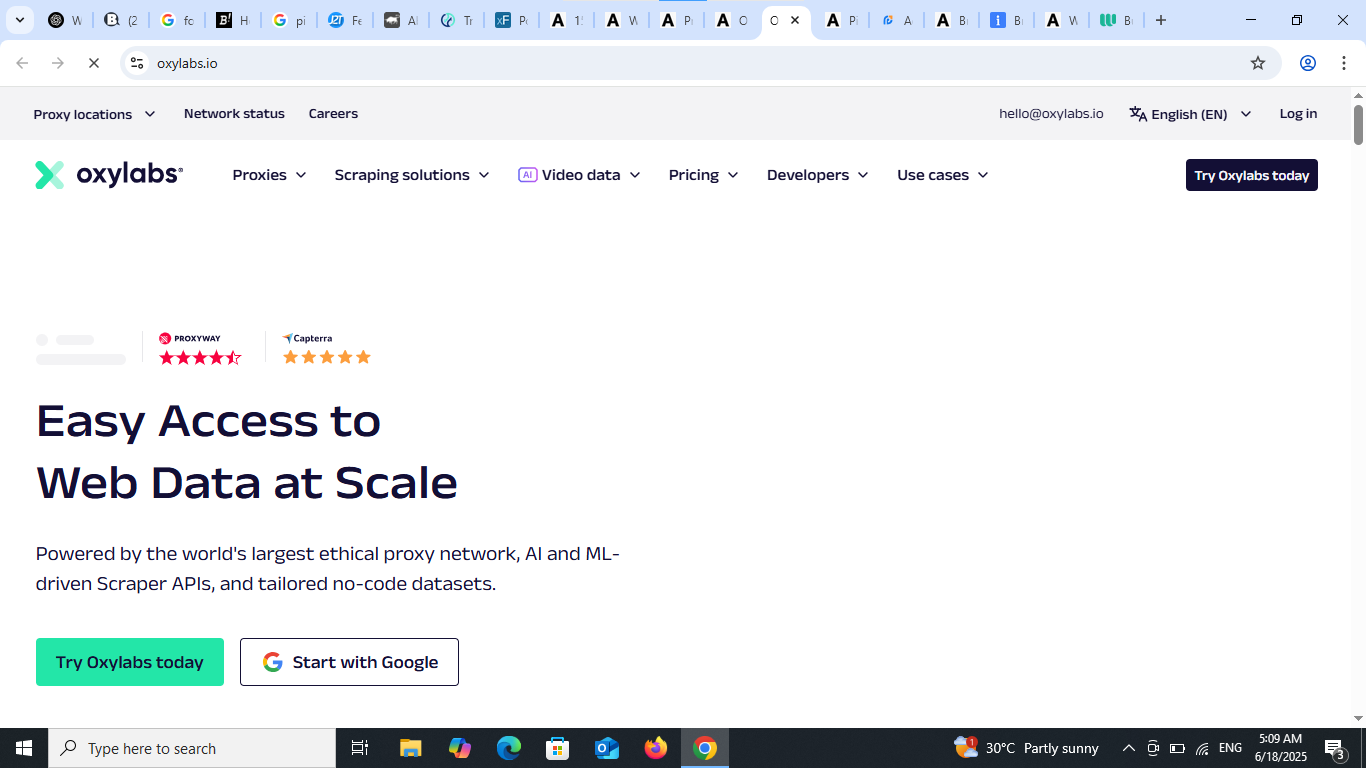Show hidden system tray icons
The width and height of the screenshot is (1366, 768).
(x=1129, y=748)
